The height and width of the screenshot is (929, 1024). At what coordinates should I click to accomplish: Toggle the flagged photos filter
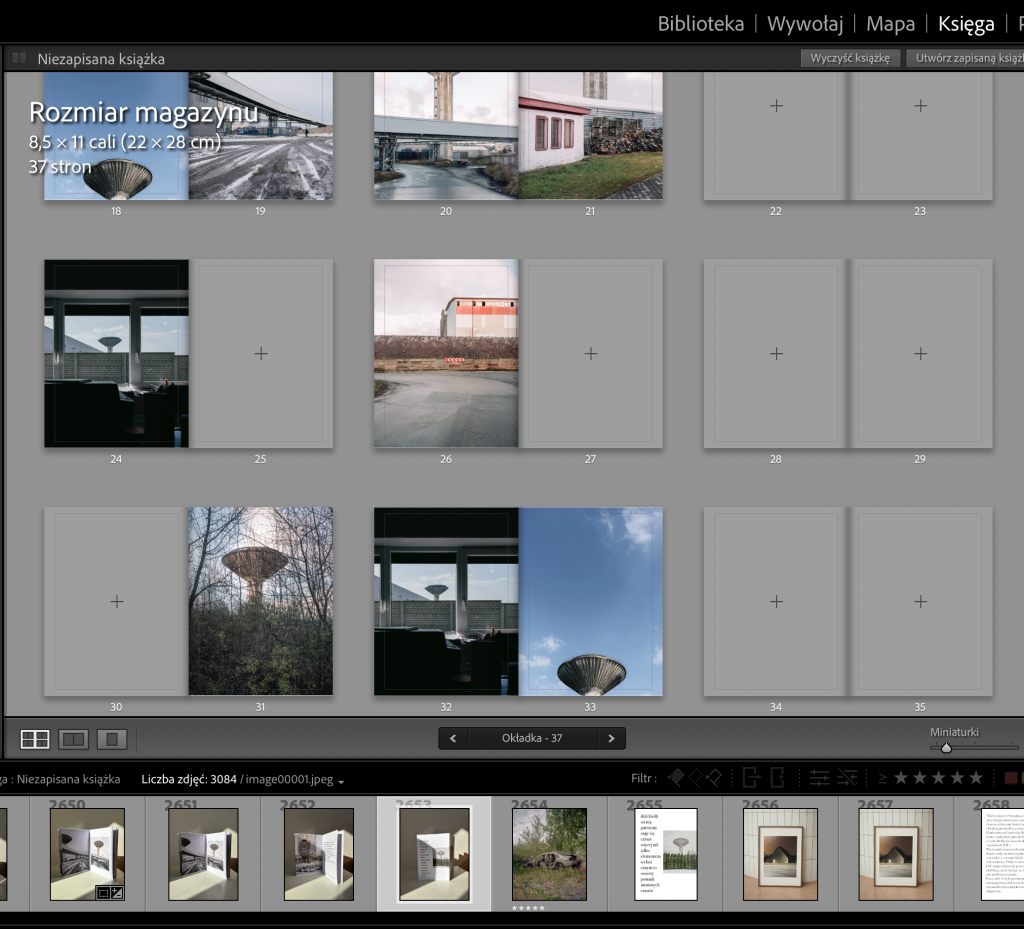676,778
